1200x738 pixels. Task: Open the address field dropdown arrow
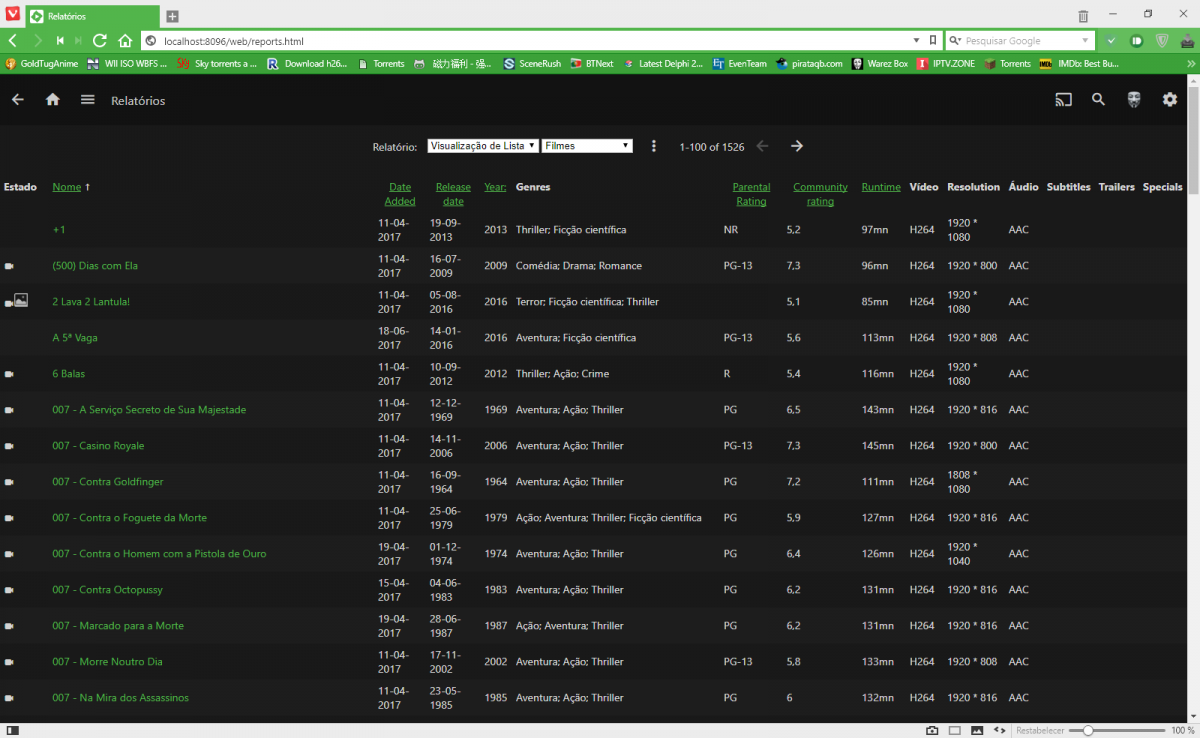[x=918, y=41]
